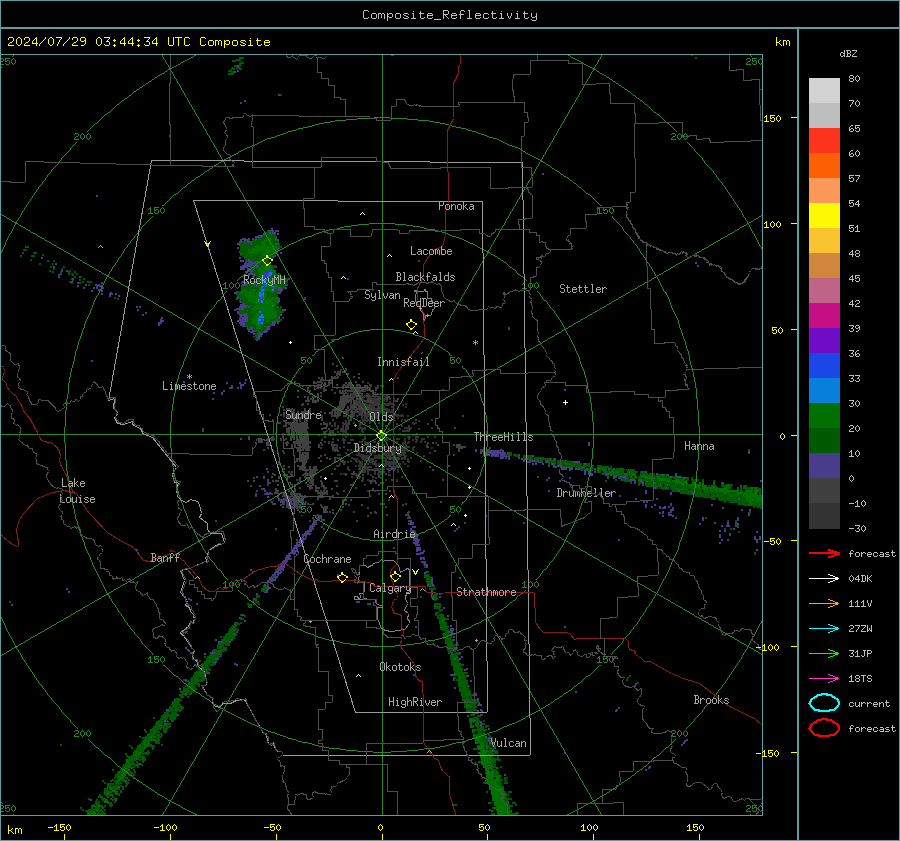Screen dimensions: 900x841
Task: Click the Hanna label
Action: [699, 446]
